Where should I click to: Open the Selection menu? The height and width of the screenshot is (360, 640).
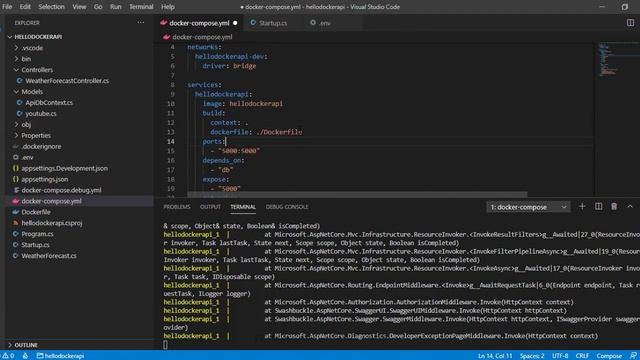click(51, 7)
